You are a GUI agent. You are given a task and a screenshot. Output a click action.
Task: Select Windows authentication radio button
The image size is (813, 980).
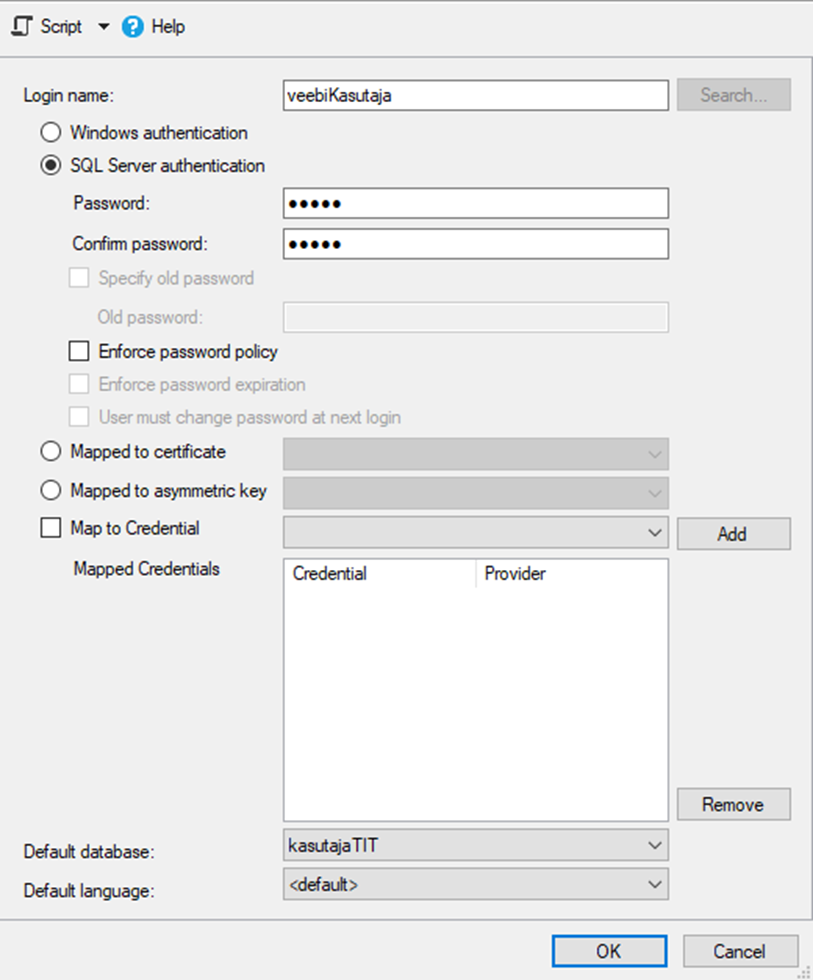(50, 132)
